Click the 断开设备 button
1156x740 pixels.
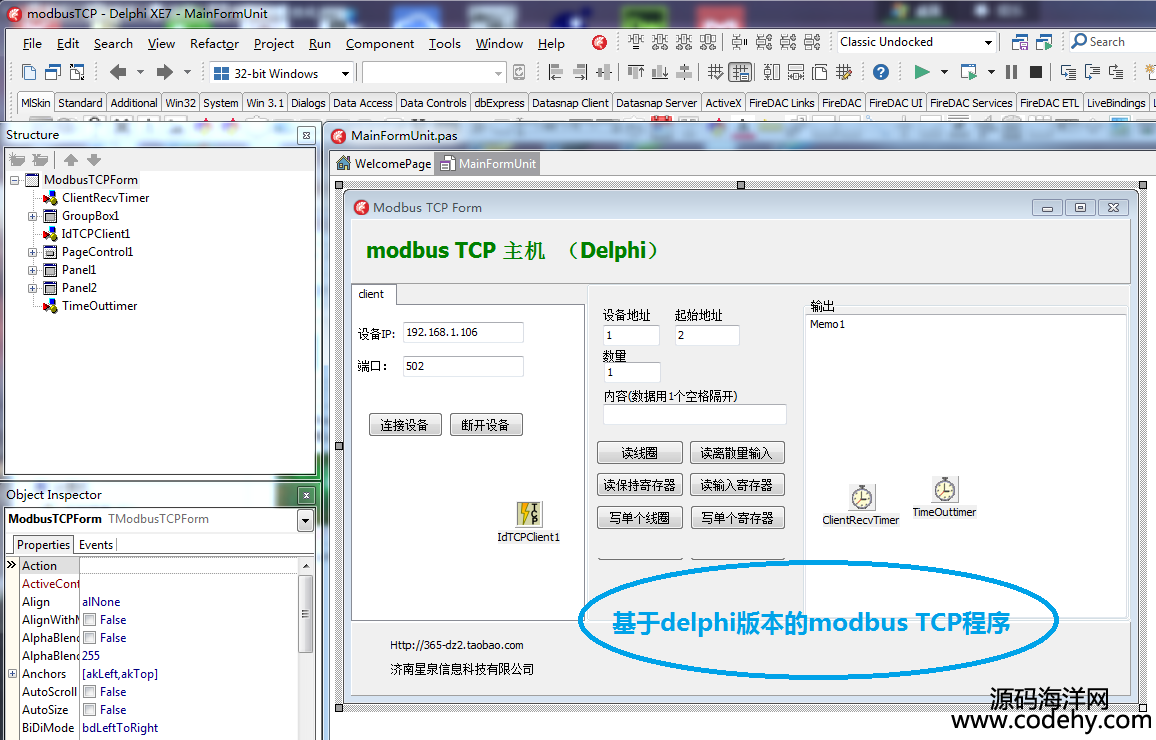coord(485,425)
